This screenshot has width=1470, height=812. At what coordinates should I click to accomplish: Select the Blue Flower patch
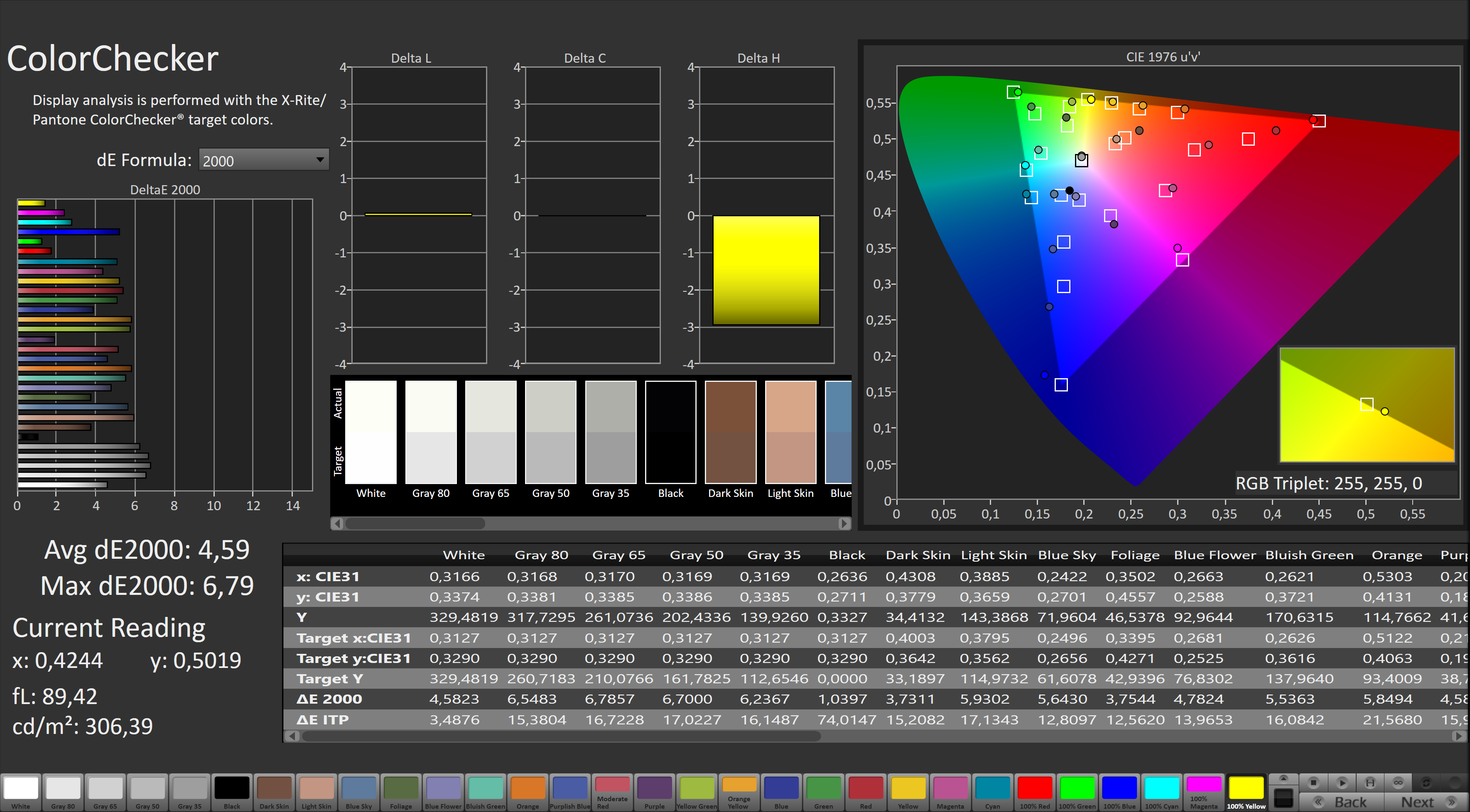[x=443, y=792]
